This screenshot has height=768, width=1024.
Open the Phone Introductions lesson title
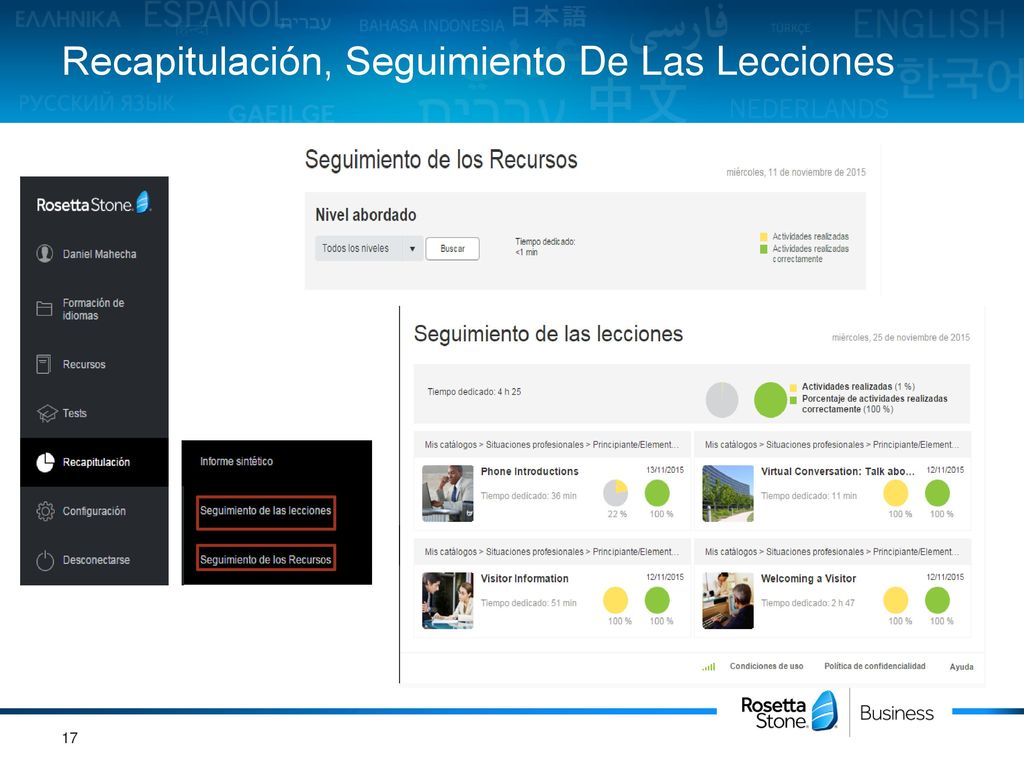coord(530,472)
